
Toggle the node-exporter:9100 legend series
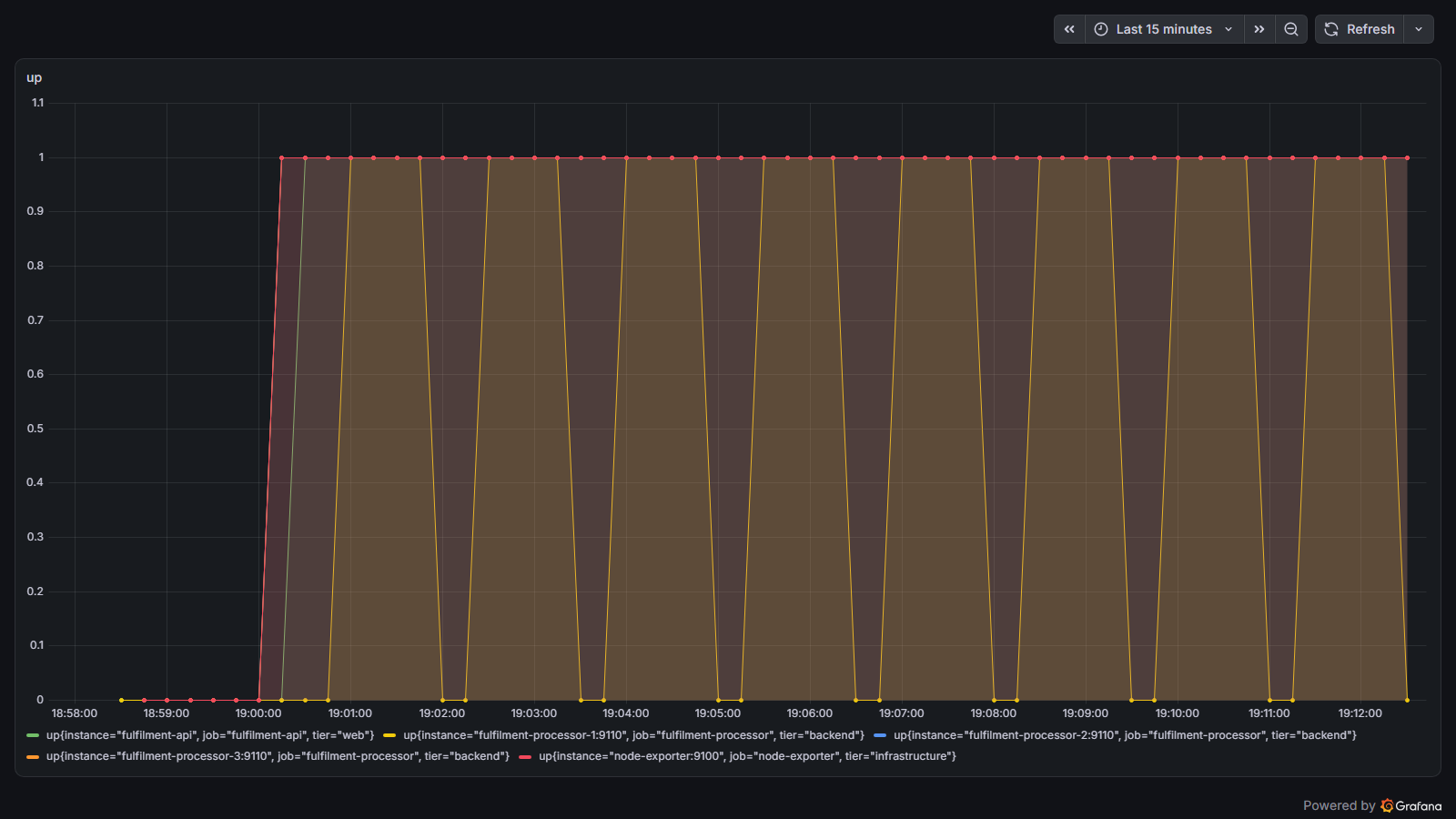click(747, 756)
